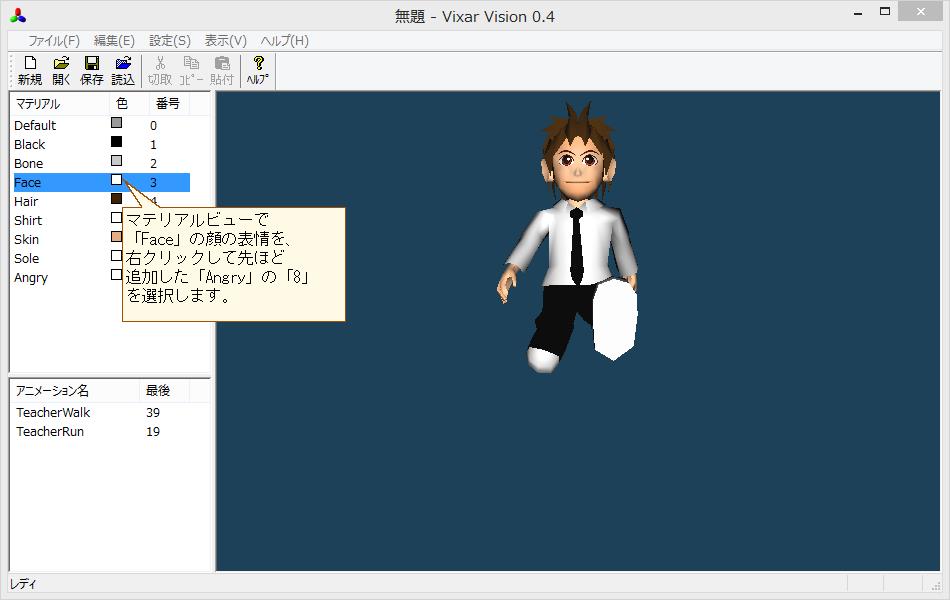Save the project with the 保存 icon
The image size is (950, 600).
[x=90, y=69]
